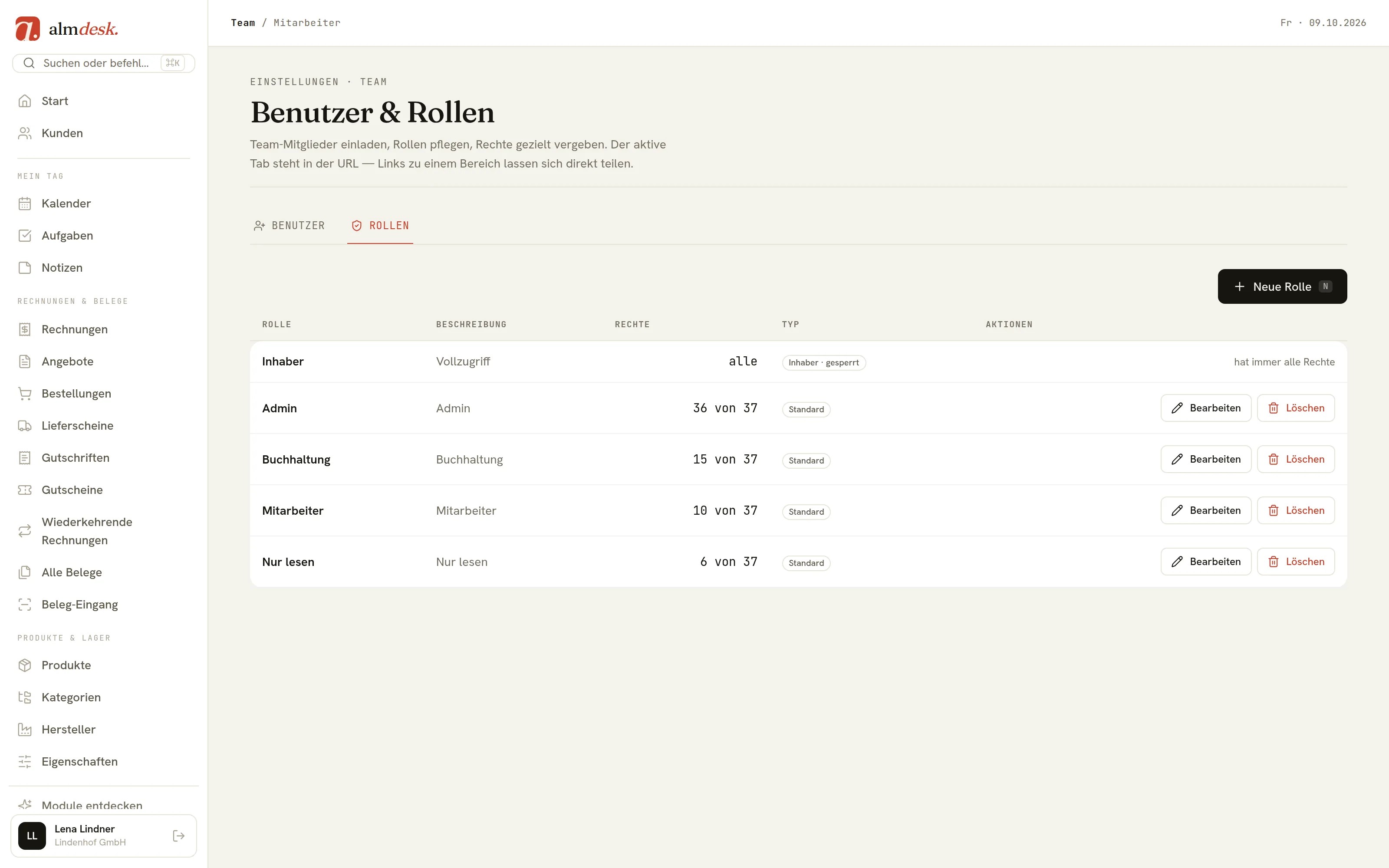Open Lena Lindner account card
The height and width of the screenshot is (868, 1389).
(104, 836)
